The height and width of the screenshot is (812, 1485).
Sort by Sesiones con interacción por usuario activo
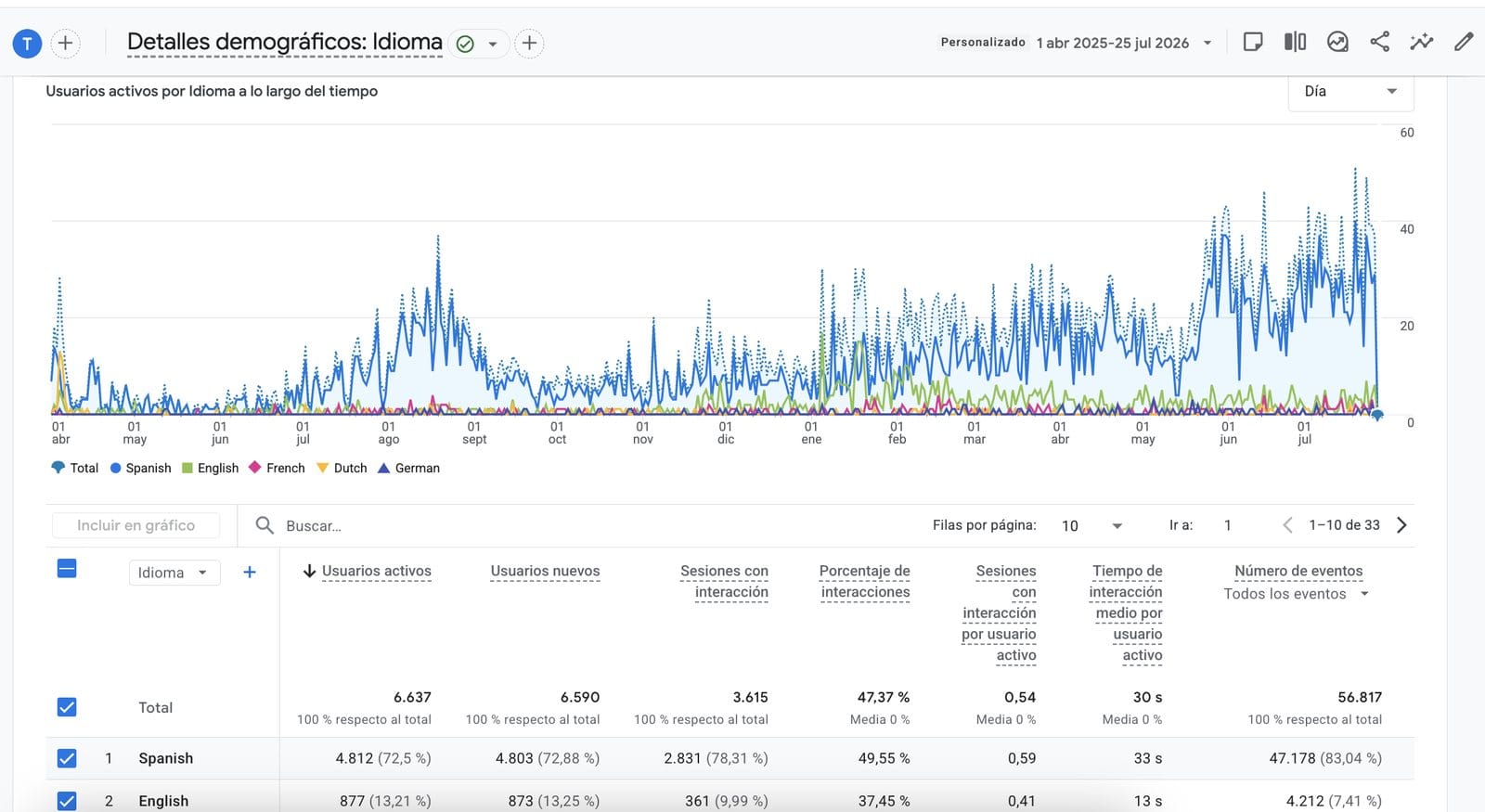pyautogui.click(x=999, y=613)
